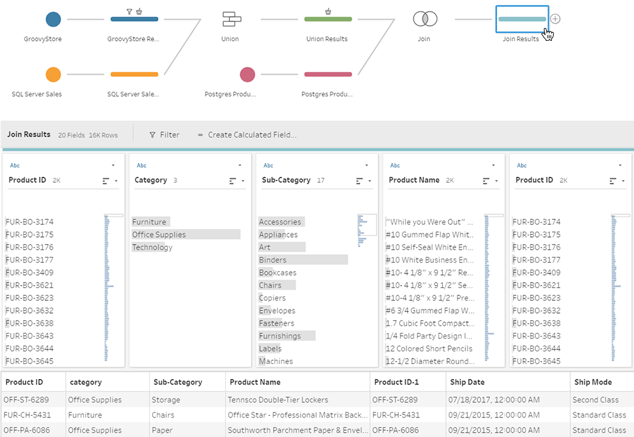
Task: Open the Union Results step
Action: coord(328,19)
